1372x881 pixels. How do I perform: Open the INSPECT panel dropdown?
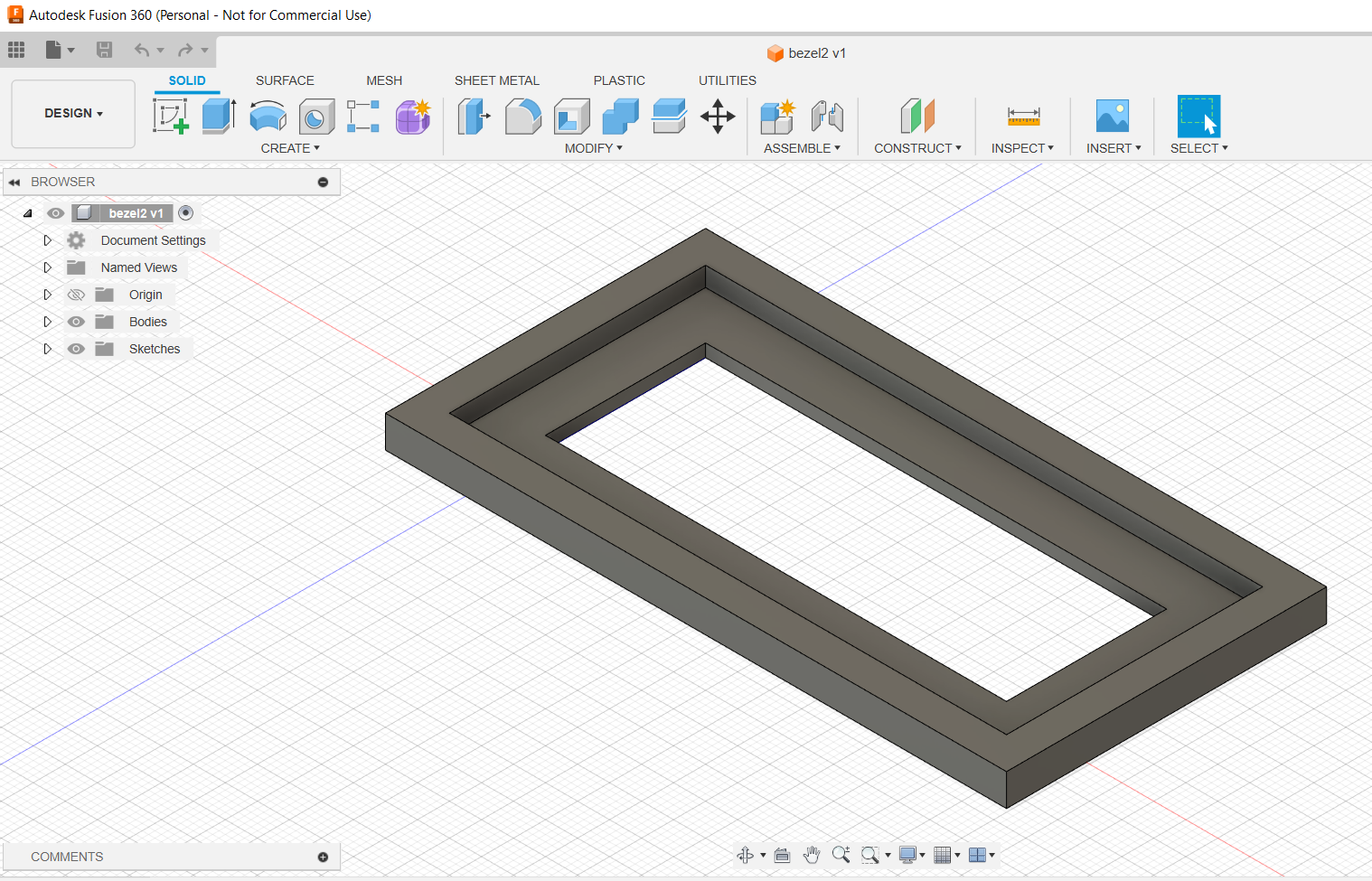(x=1022, y=148)
